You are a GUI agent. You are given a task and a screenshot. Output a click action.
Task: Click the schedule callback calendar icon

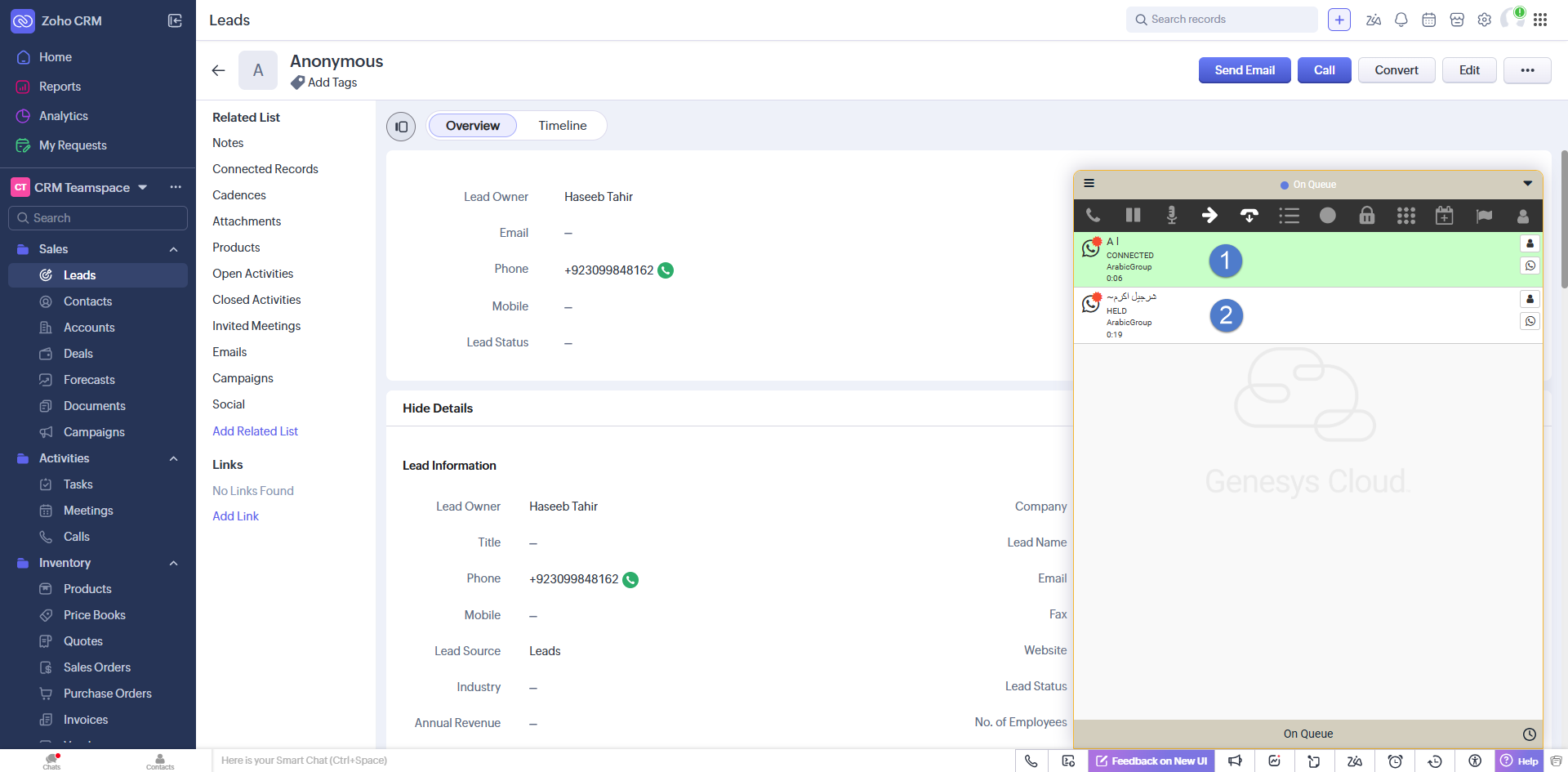pyautogui.click(x=1444, y=216)
